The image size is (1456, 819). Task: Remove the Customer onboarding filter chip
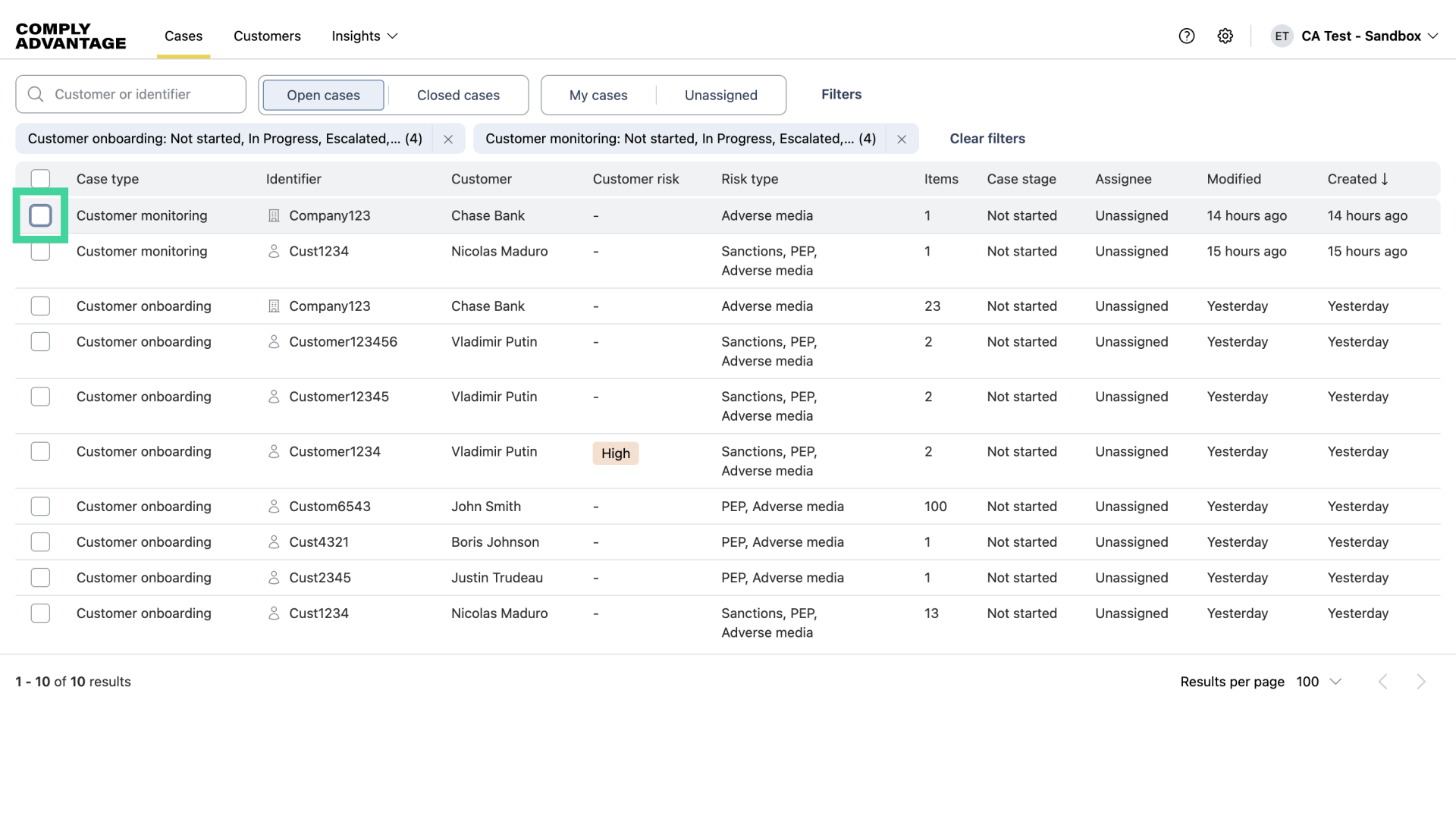(x=448, y=139)
